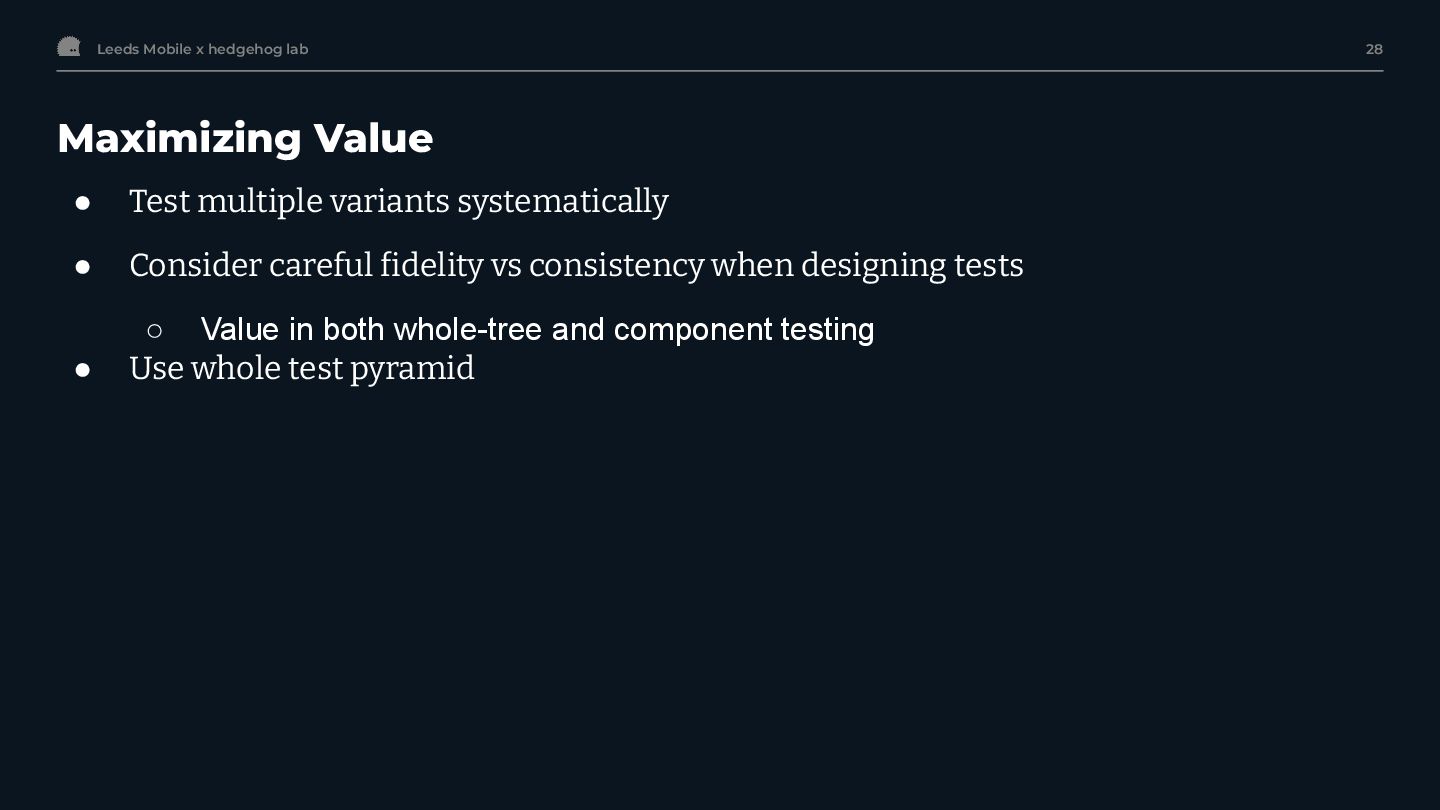The image size is (1440, 810).
Task: Click the bullet dot before "Consider careful fidelity"
Action: point(83,267)
